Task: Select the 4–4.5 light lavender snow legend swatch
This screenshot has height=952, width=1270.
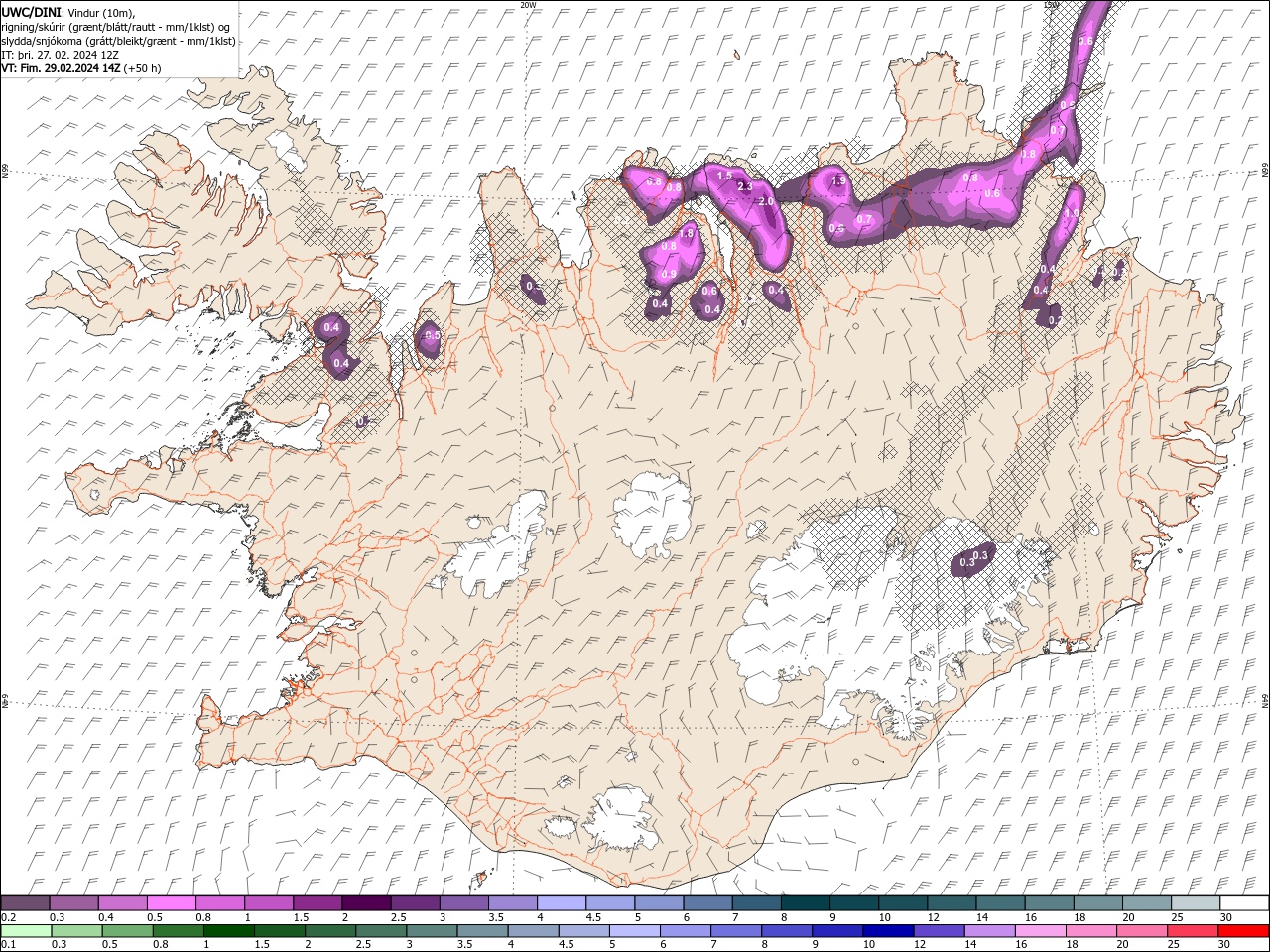Action: (562, 903)
